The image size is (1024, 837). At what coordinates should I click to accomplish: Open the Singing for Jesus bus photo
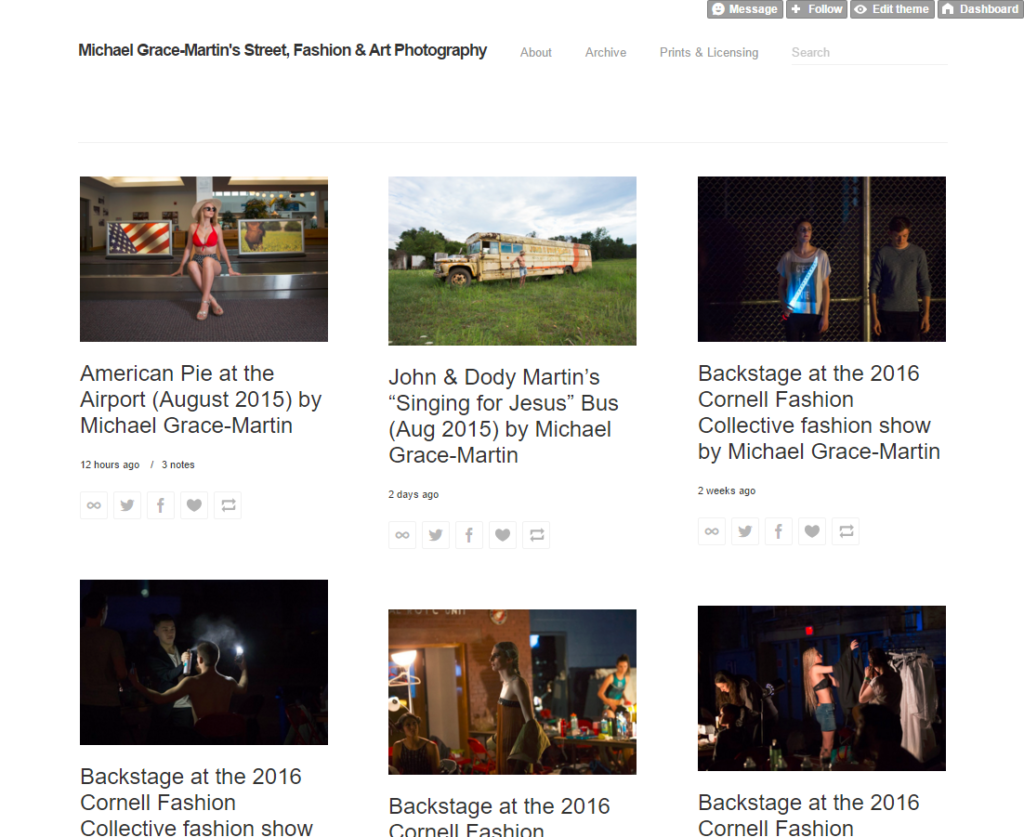pyautogui.click(x=512, y=261)
